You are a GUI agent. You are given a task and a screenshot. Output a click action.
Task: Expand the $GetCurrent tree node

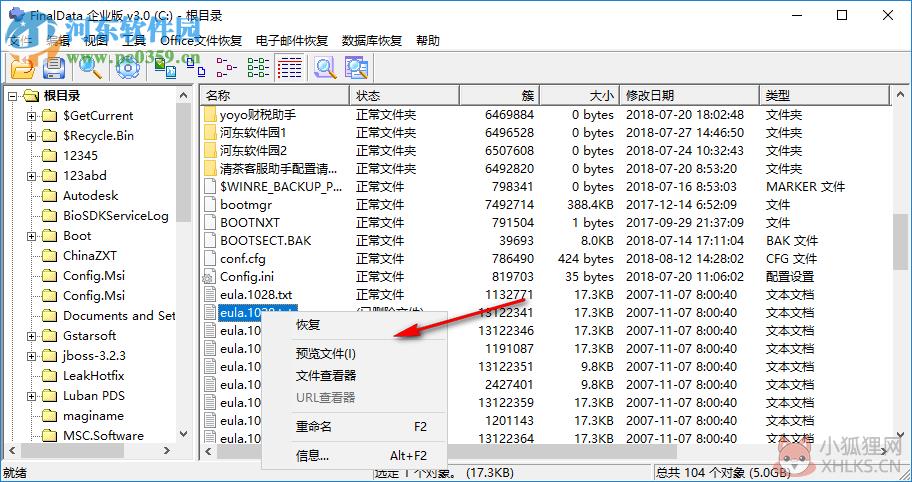tap(31, 116)
